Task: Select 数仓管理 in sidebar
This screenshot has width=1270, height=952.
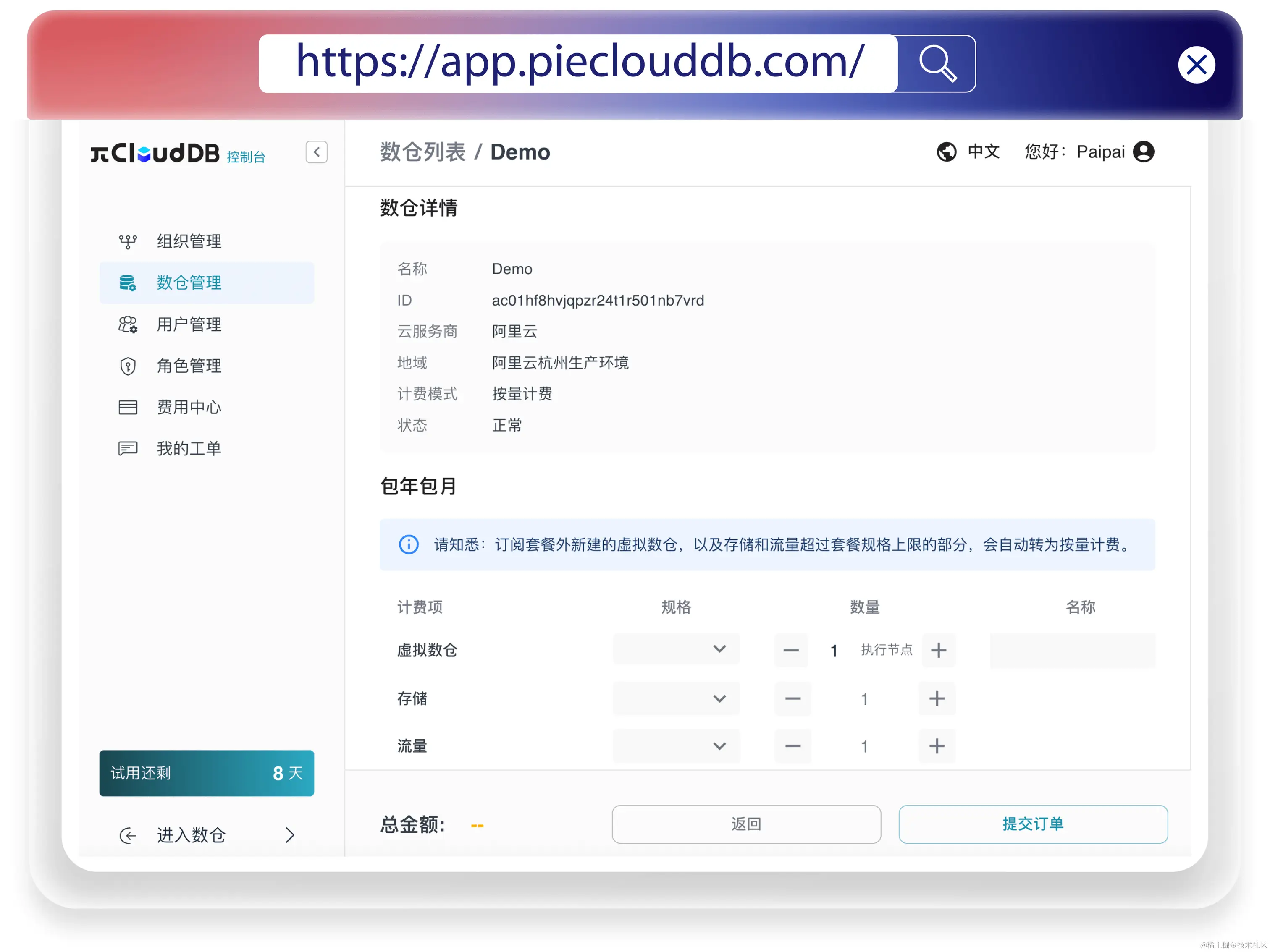Action: tap(189, 283)
